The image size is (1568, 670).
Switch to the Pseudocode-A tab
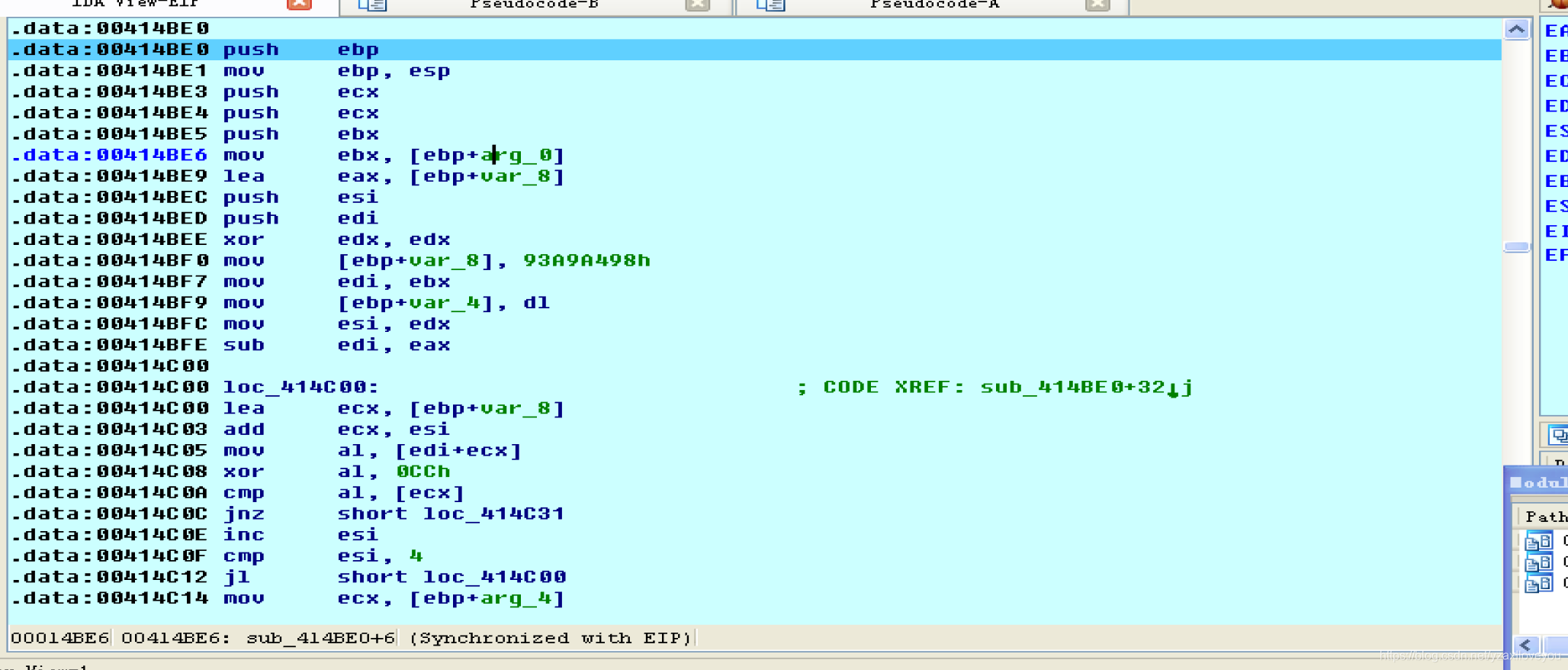click(x=934, y=5)
